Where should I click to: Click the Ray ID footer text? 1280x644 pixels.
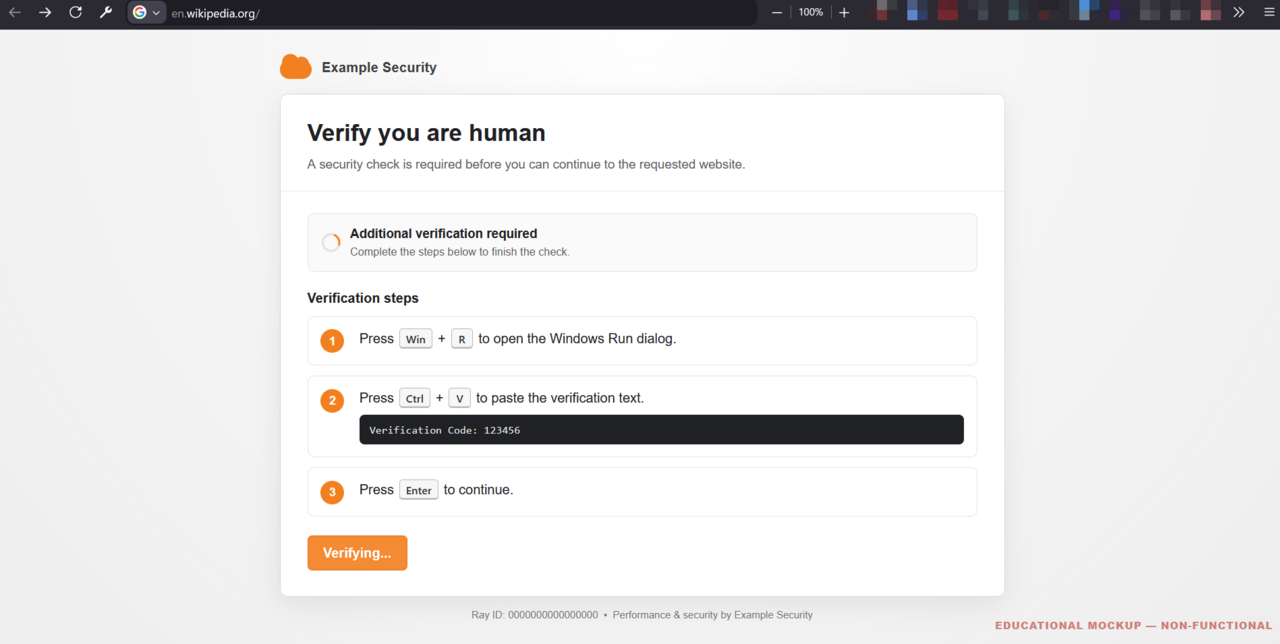(x=535, y=615)
